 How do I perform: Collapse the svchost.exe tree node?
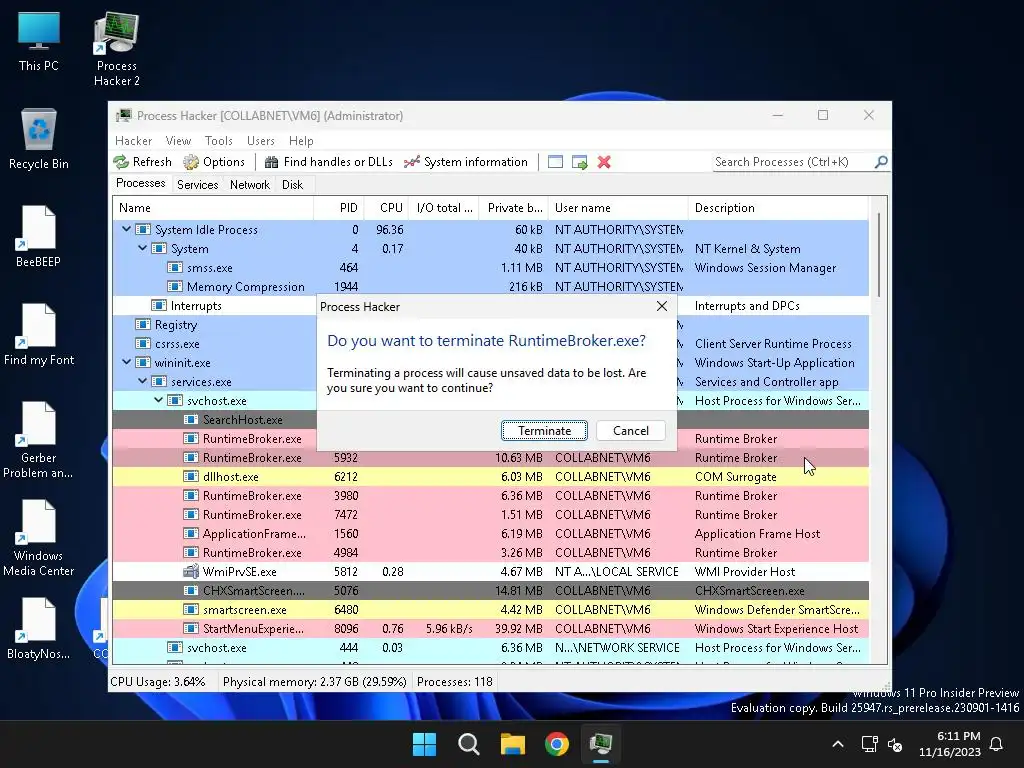(x=158, y=400)
